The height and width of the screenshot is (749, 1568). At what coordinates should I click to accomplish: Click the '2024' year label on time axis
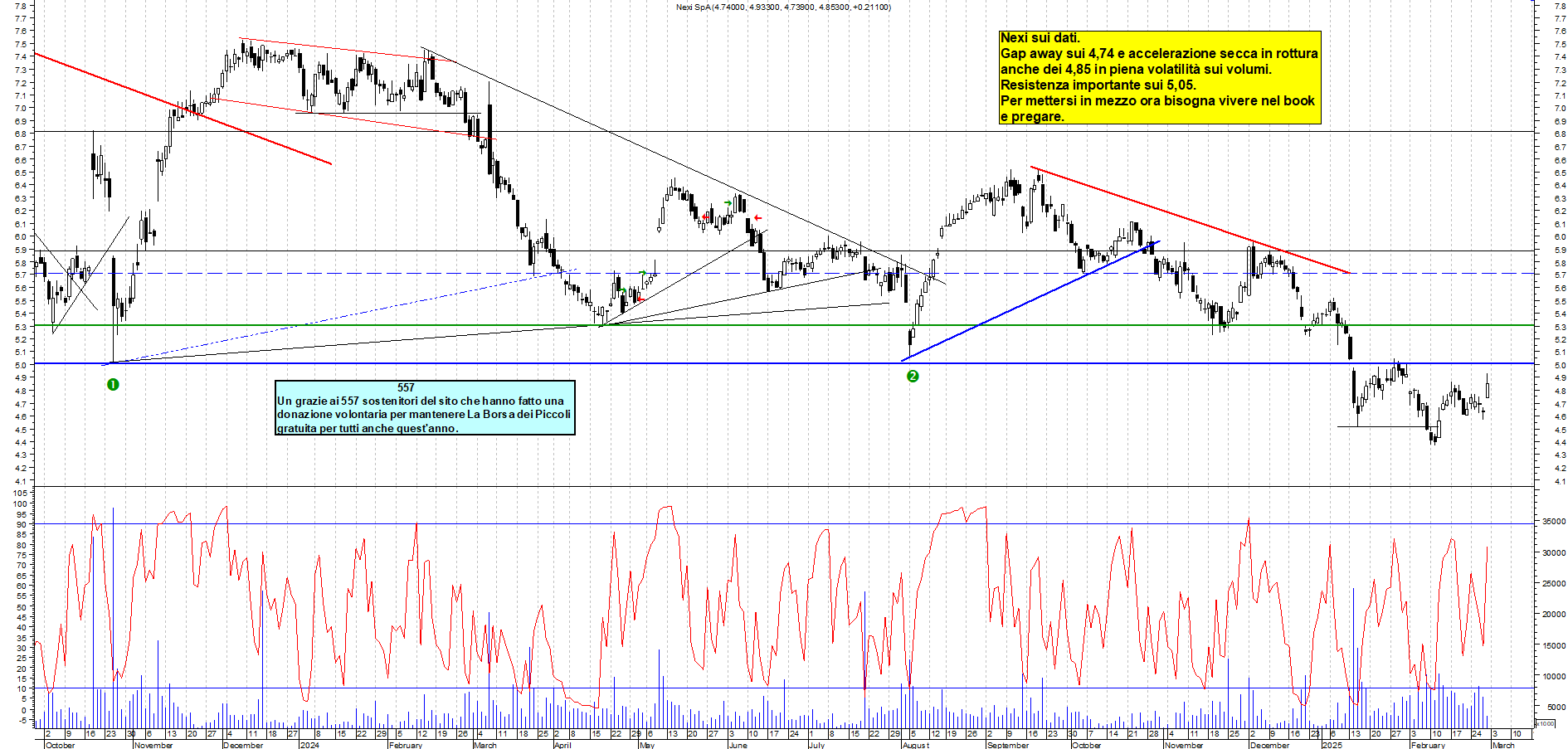[x=309, y=745]
